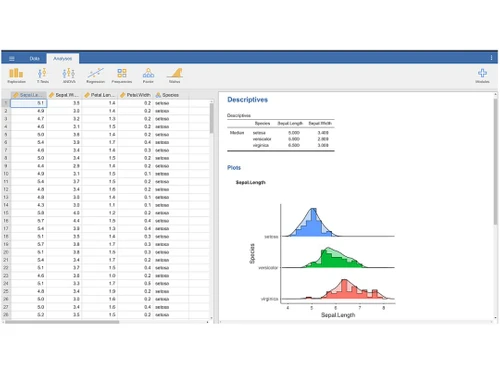Viewport: 500px width, 375px height.
Task: Select the Sepal.Length column header
Action: 29,95
